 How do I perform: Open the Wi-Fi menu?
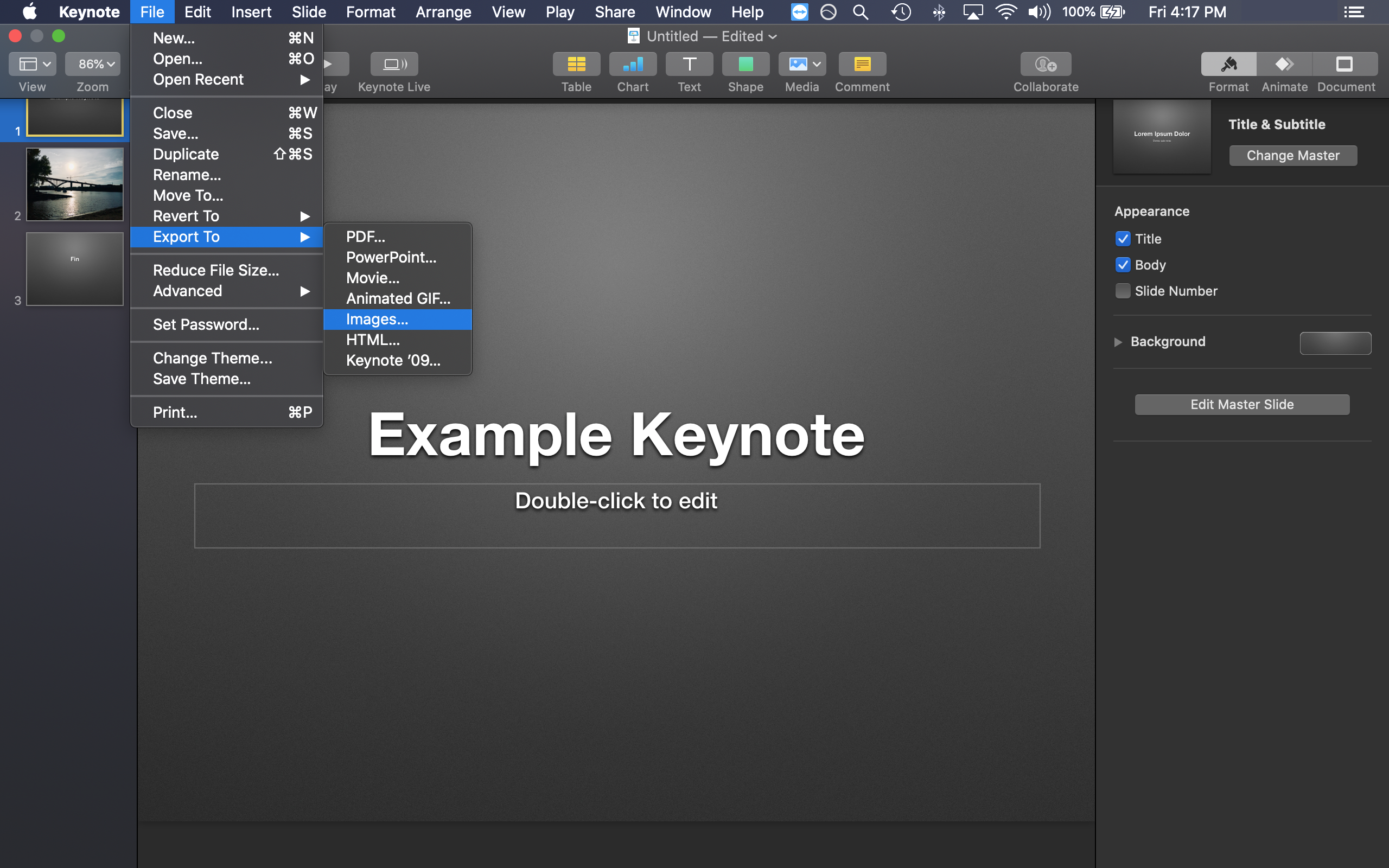coord(1006,11)
